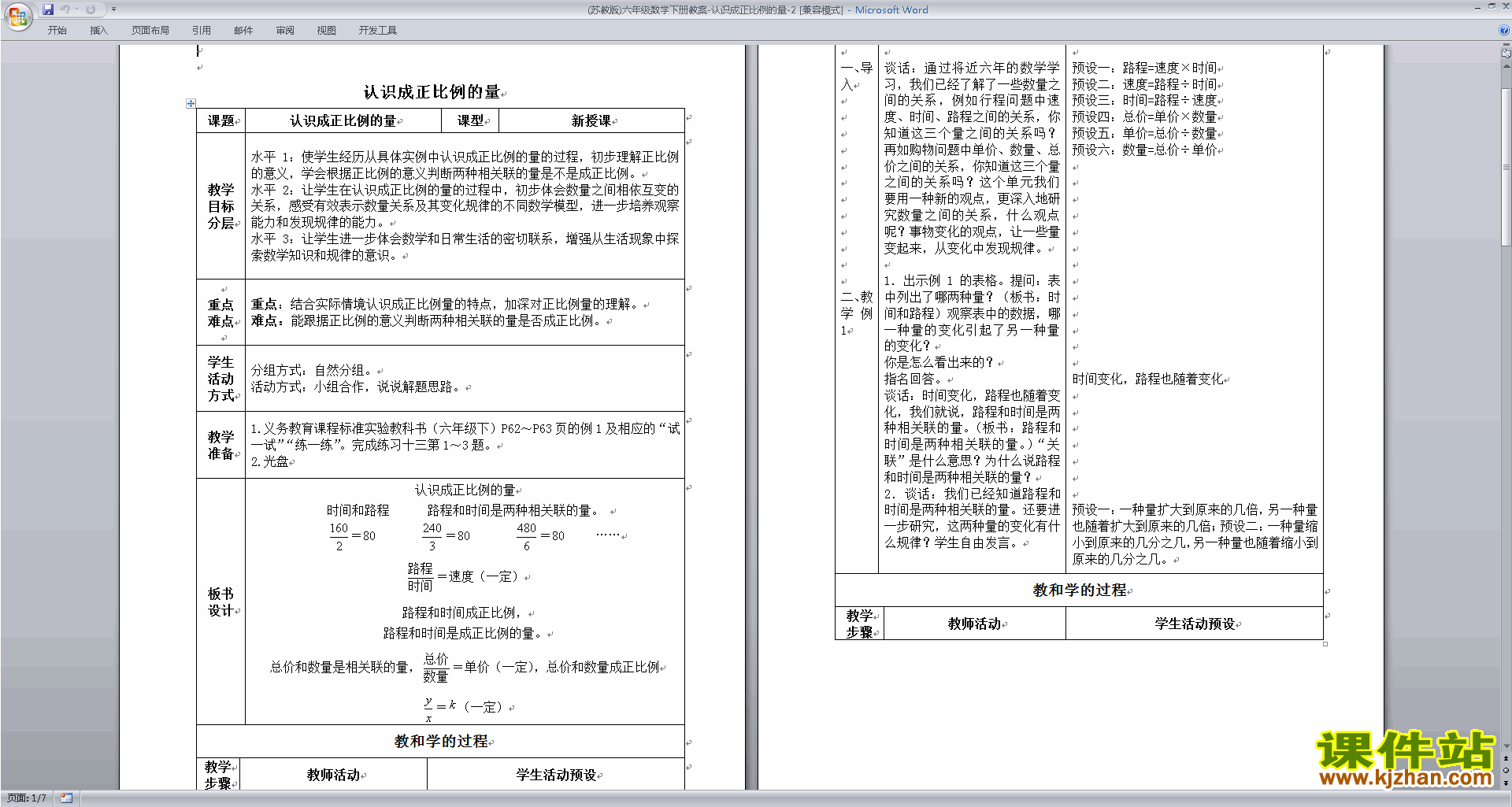
Task: Jump to next page with double-down arrow
Action: [x=1506, y=783]
